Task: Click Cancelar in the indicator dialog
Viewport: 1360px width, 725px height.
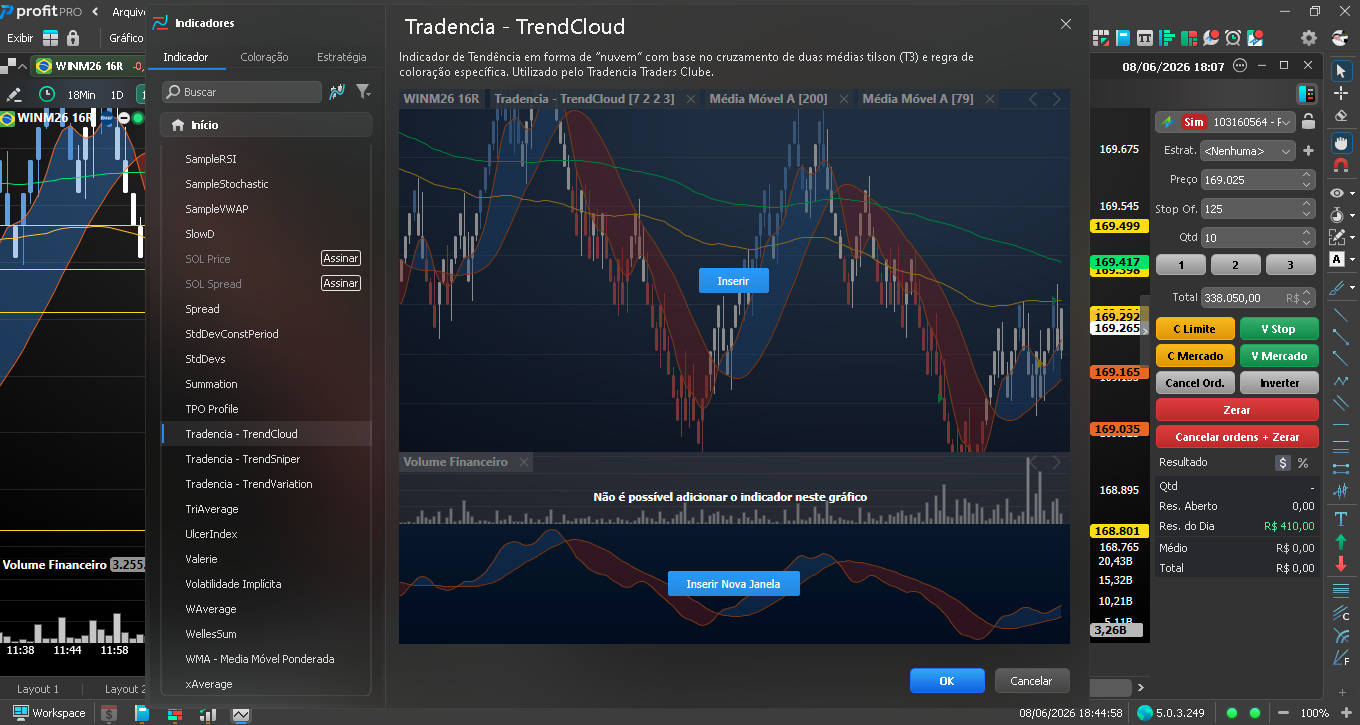Action: coord(1031,681)
